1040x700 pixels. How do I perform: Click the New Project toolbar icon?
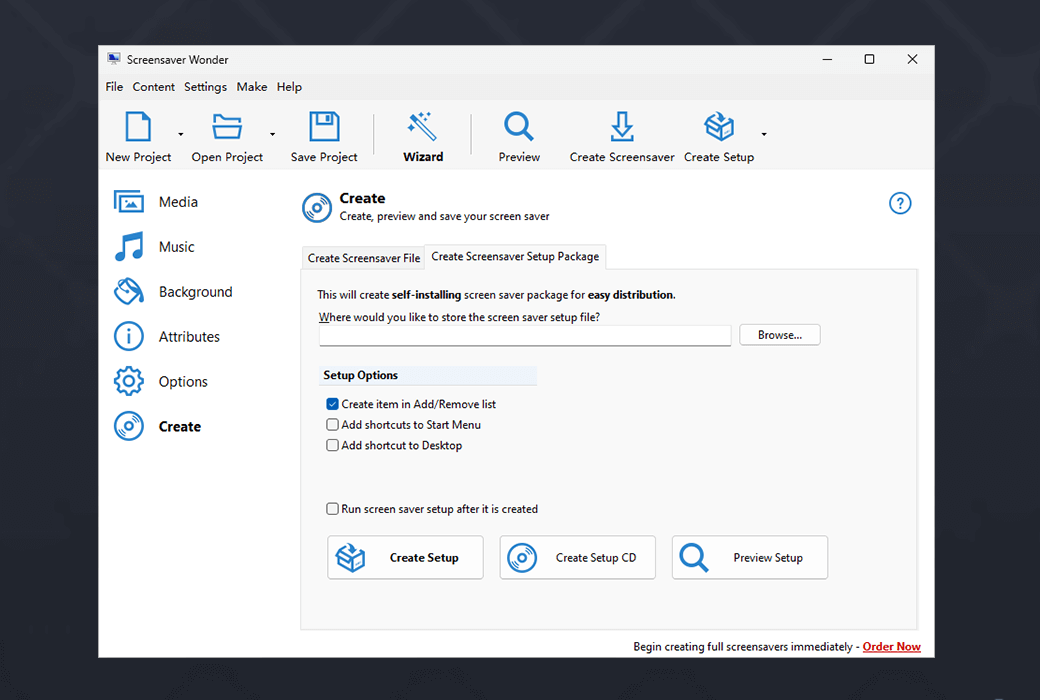[138, 127]
